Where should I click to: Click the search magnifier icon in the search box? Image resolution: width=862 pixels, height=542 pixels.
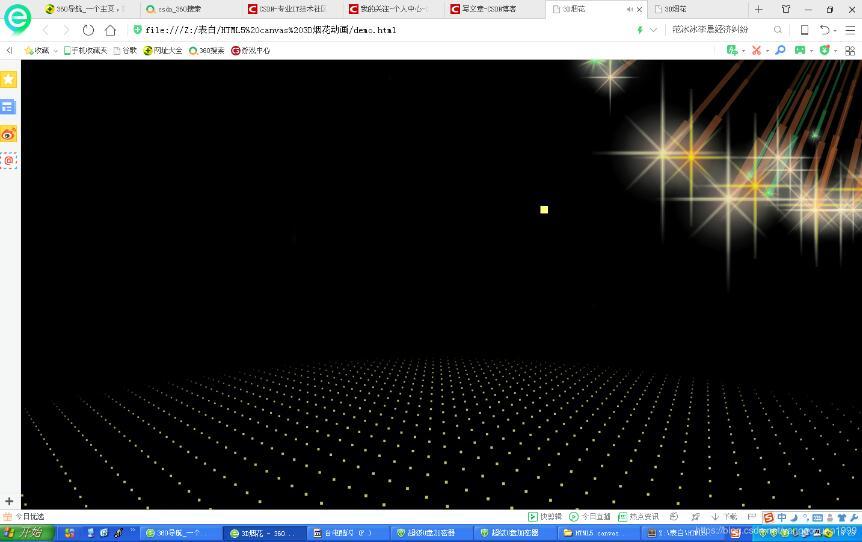(x=777, y=30)
